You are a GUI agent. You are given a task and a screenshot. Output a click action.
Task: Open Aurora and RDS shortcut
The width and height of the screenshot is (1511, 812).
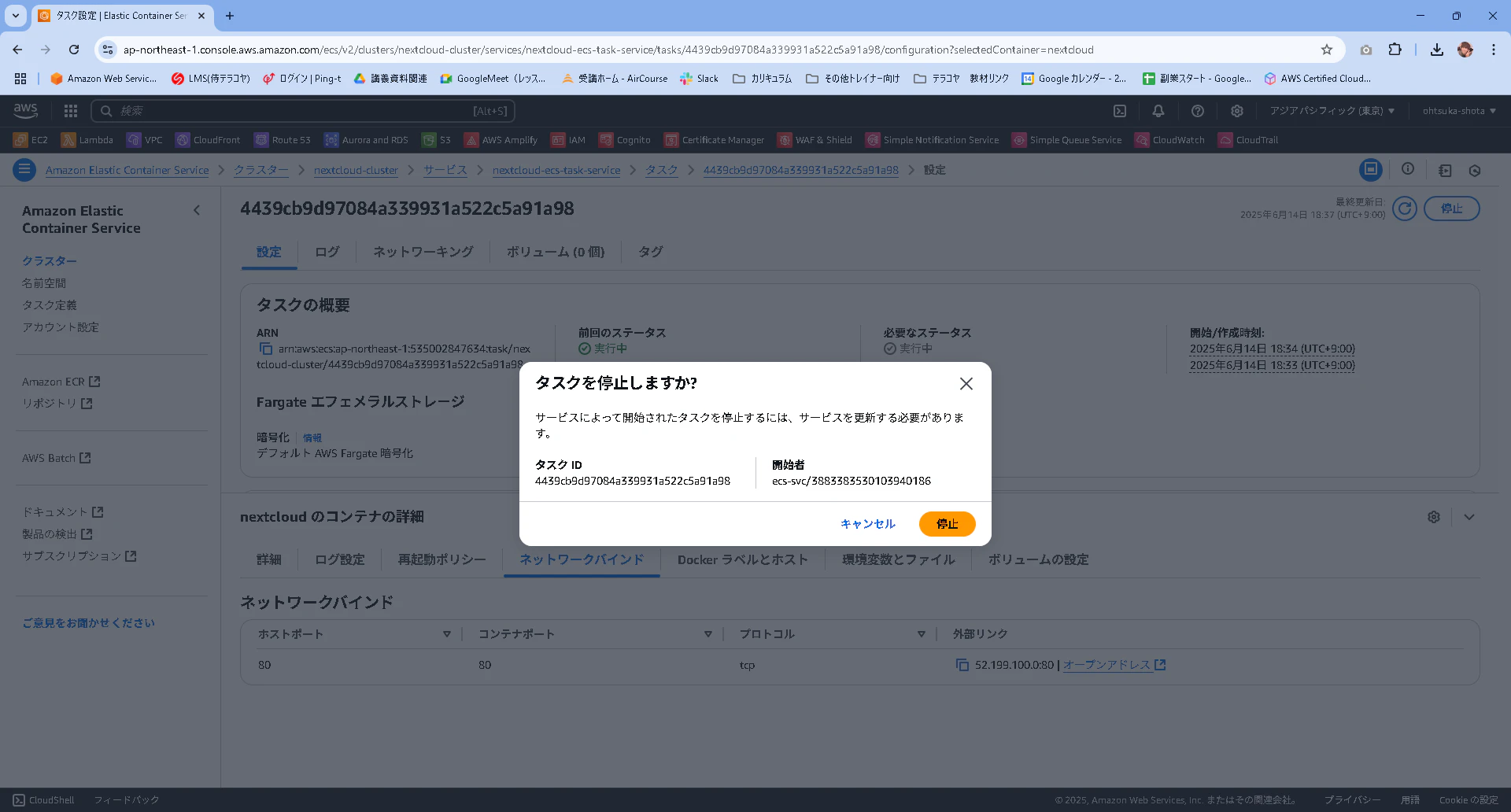(x=366, y=140)
